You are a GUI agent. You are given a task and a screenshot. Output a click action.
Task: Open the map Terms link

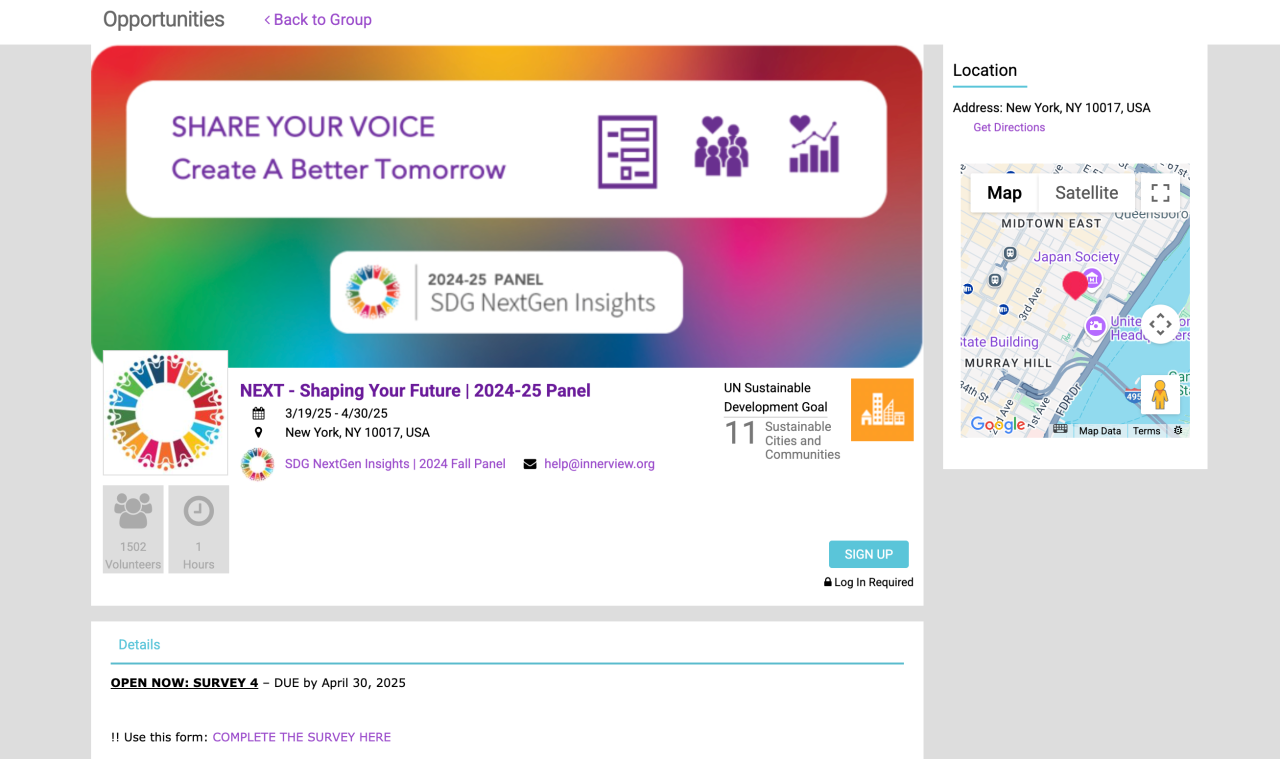pos(1146,431)
